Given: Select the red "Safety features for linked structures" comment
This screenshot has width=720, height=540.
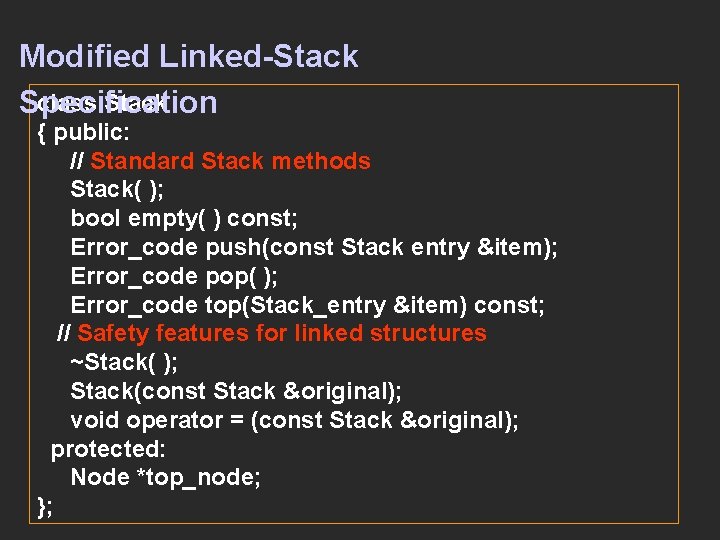Looking at the screenshot, I should coord(281,333).
